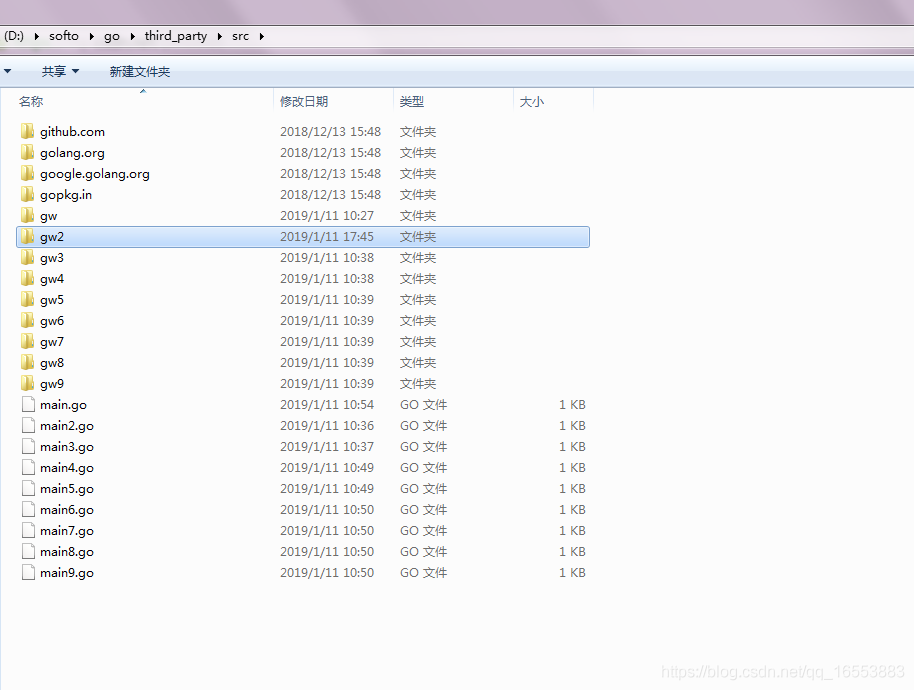Click the gw6 folder icon
Screen dimensions: 914x690
[27, 320]
